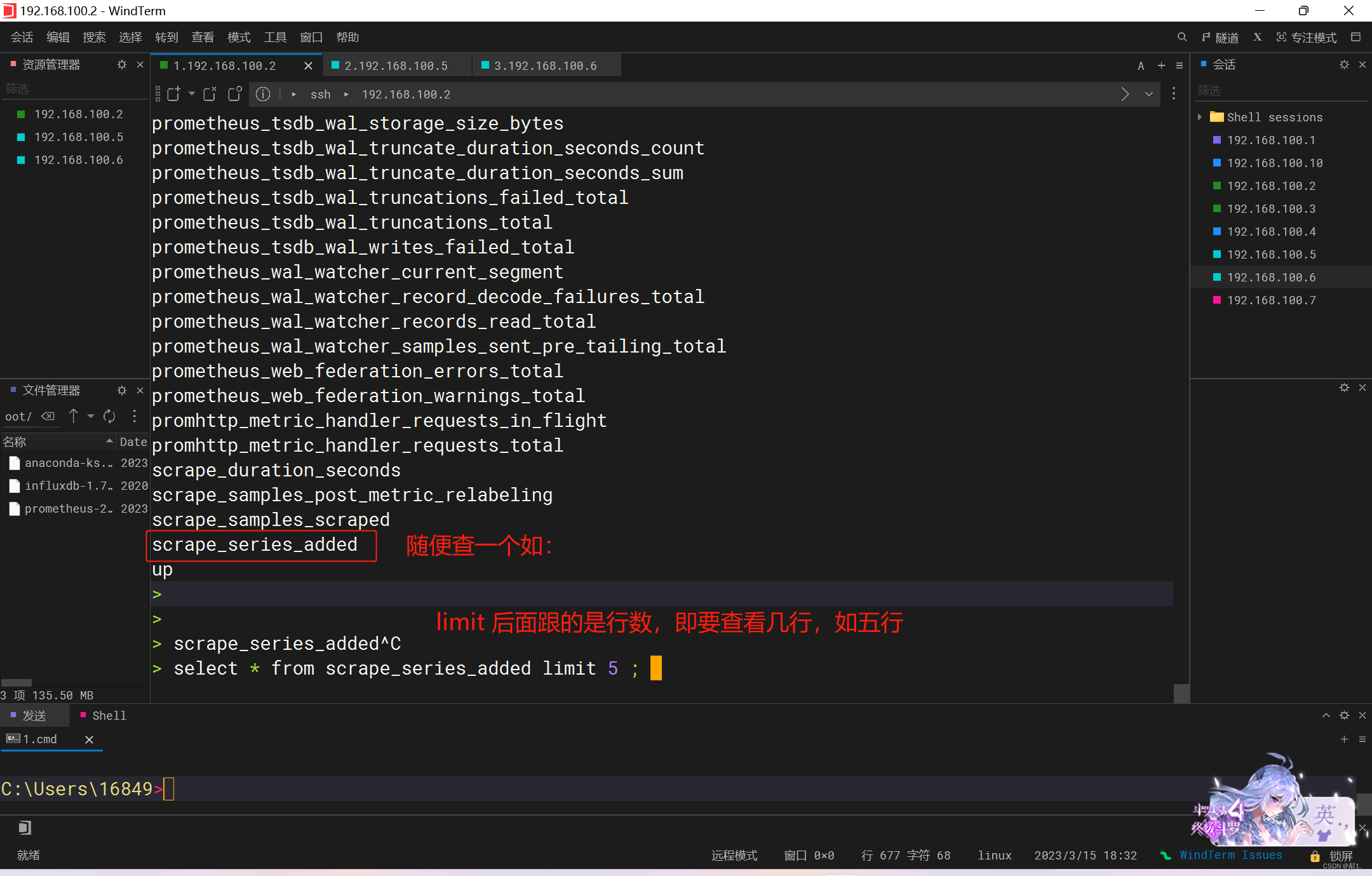Click the layout icon at top right
This screenshot has width=1372, height=876.
(1357, 37)
